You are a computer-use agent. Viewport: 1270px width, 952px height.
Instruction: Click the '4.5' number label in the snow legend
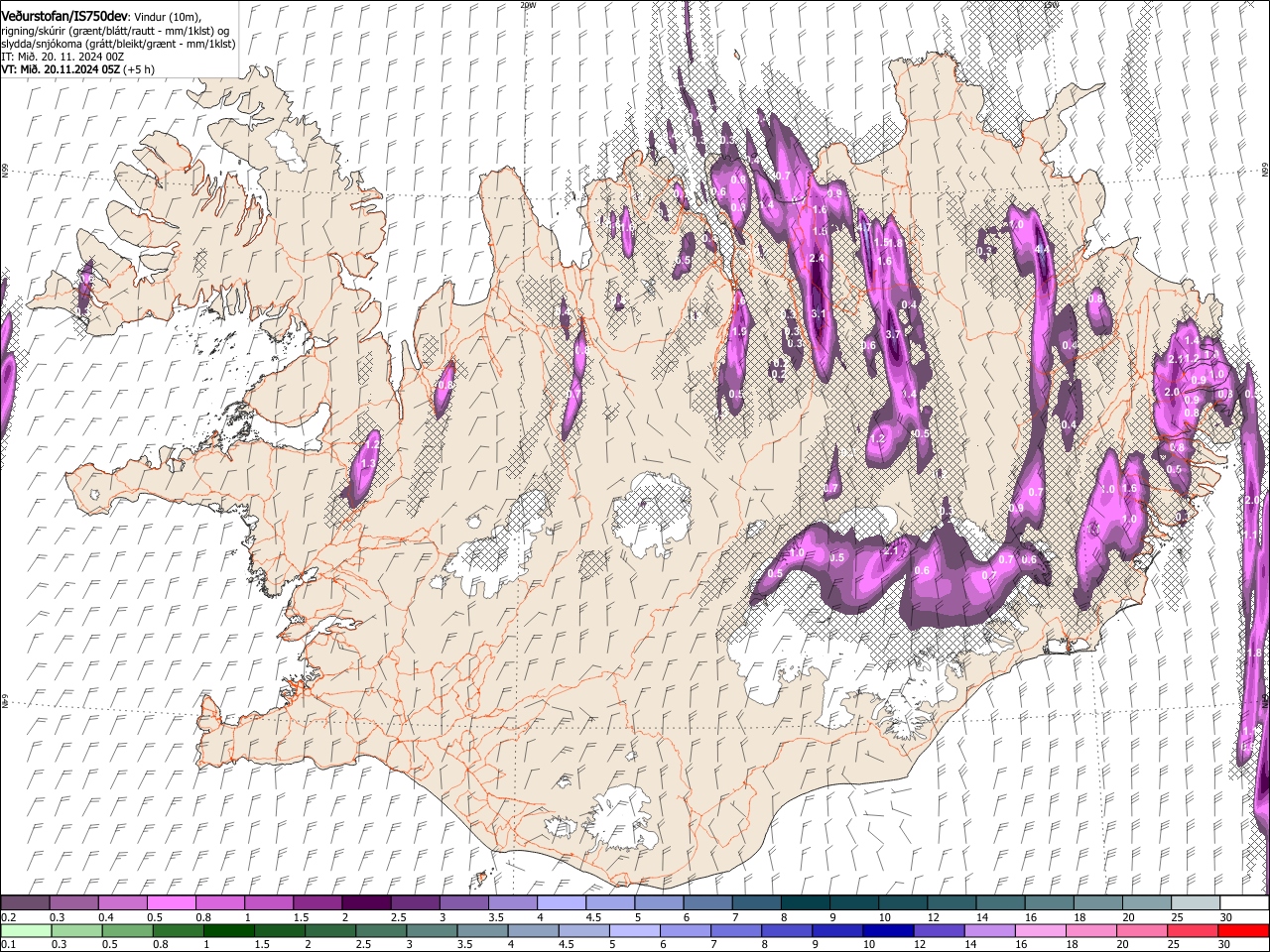pyautogui.click(x=593, y=917)
